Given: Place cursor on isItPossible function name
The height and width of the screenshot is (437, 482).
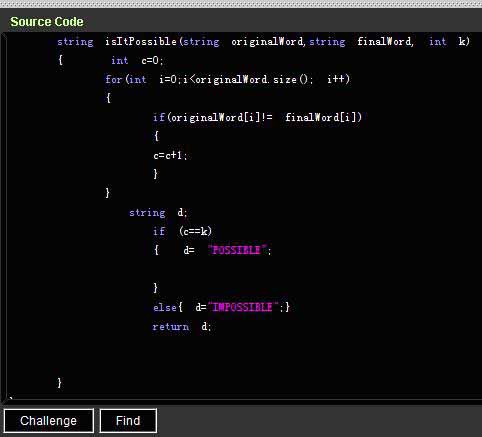Looking at the screenshot, I should (x=141, y=42).
